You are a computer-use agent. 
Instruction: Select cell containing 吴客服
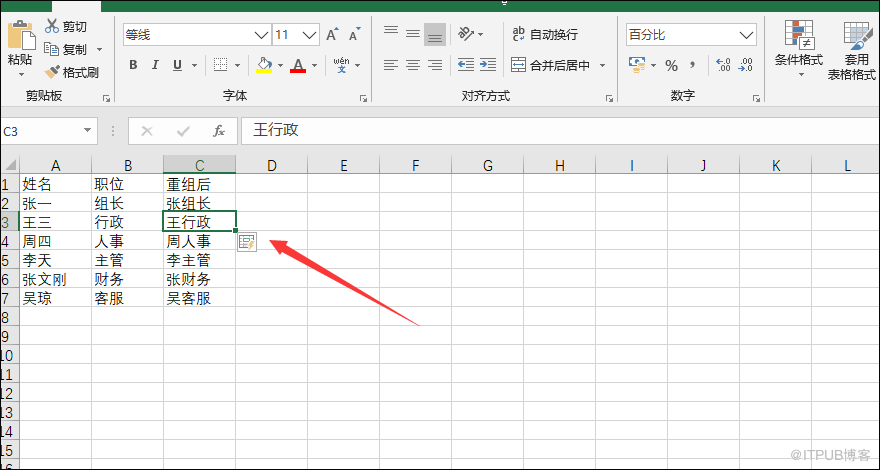click(x=199, y=298)
